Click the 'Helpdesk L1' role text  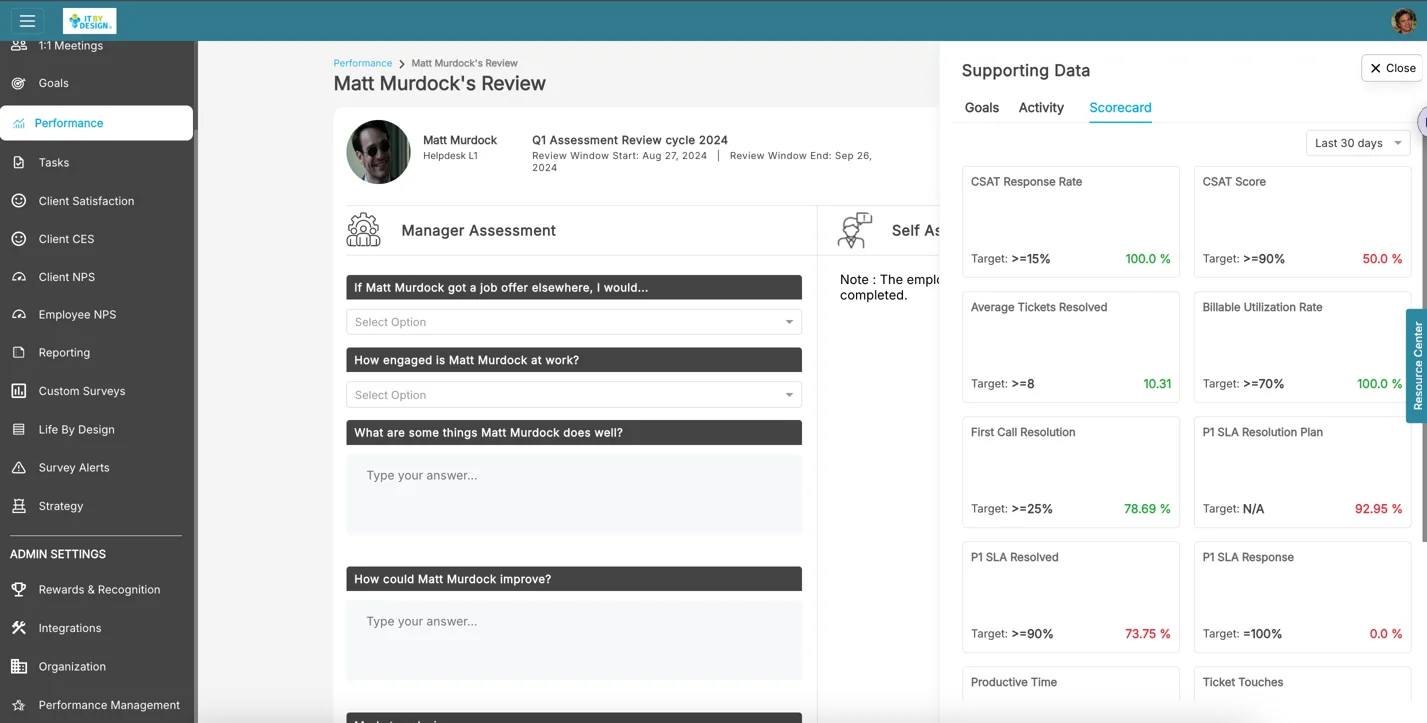tap(450, 156)
